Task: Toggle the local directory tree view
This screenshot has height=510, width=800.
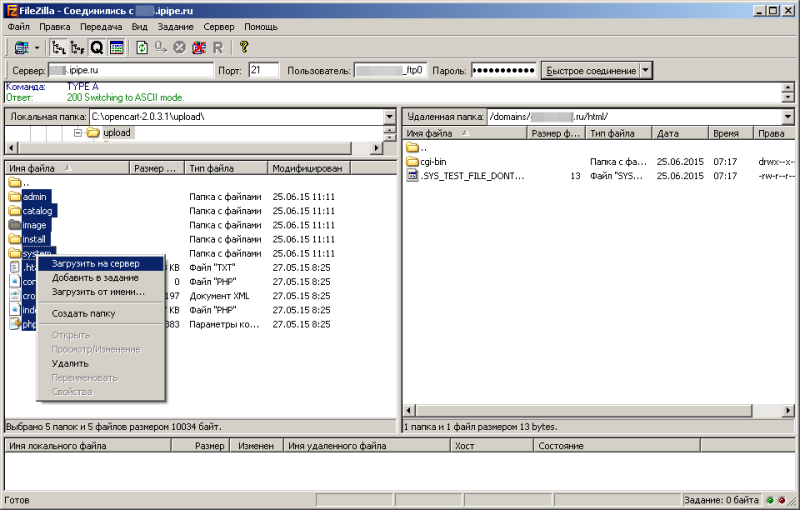Action: (x=59, y=47)
